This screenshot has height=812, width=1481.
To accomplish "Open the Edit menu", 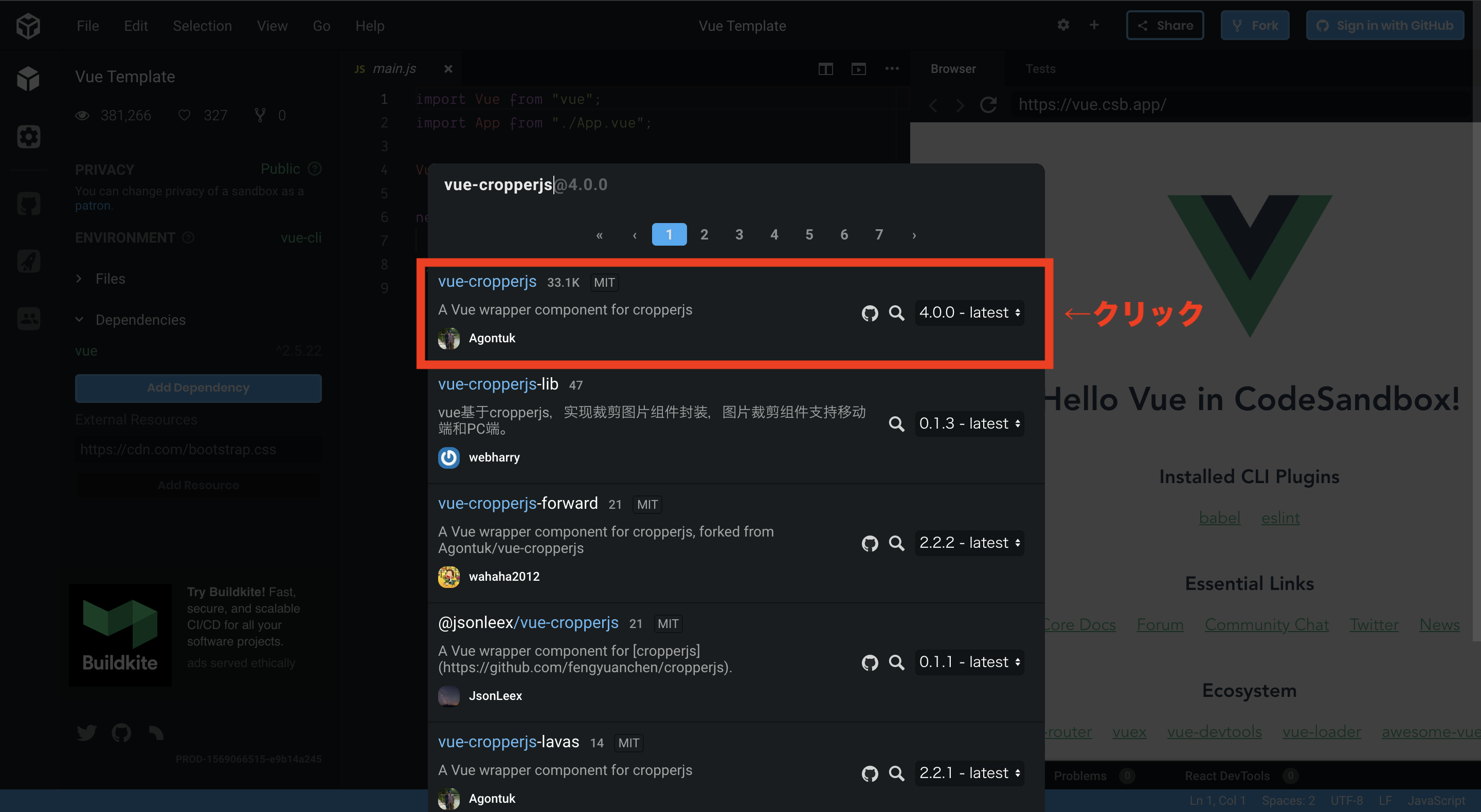I will click(x=136, y=26).
